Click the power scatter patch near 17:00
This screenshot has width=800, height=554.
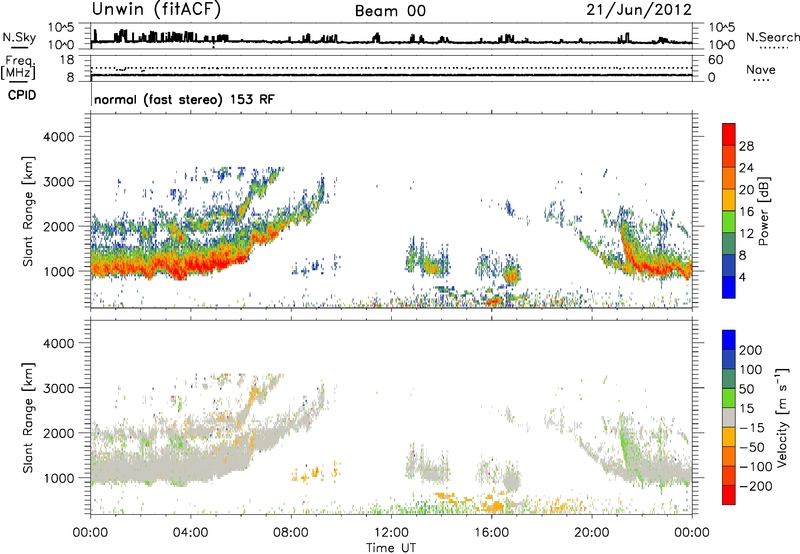(511, 275)
